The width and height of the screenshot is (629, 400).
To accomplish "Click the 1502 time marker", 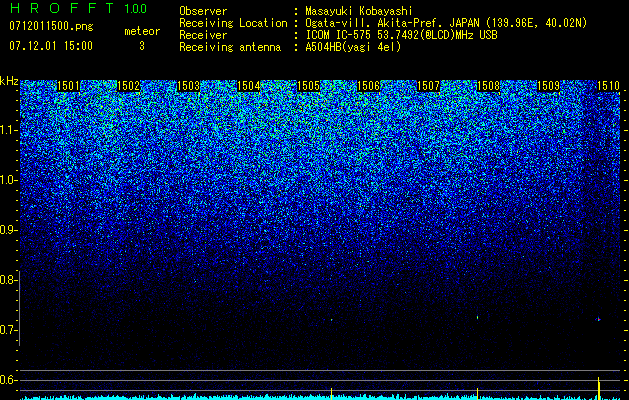I will [128, 86].
